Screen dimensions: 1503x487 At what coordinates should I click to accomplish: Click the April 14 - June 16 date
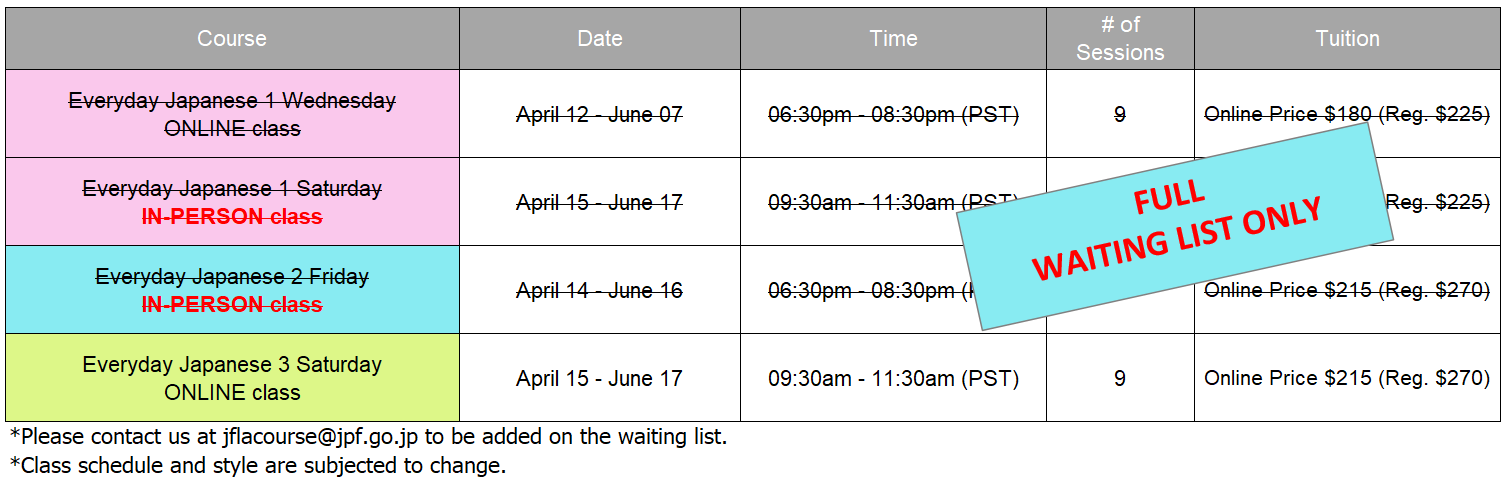coord(599,291)
